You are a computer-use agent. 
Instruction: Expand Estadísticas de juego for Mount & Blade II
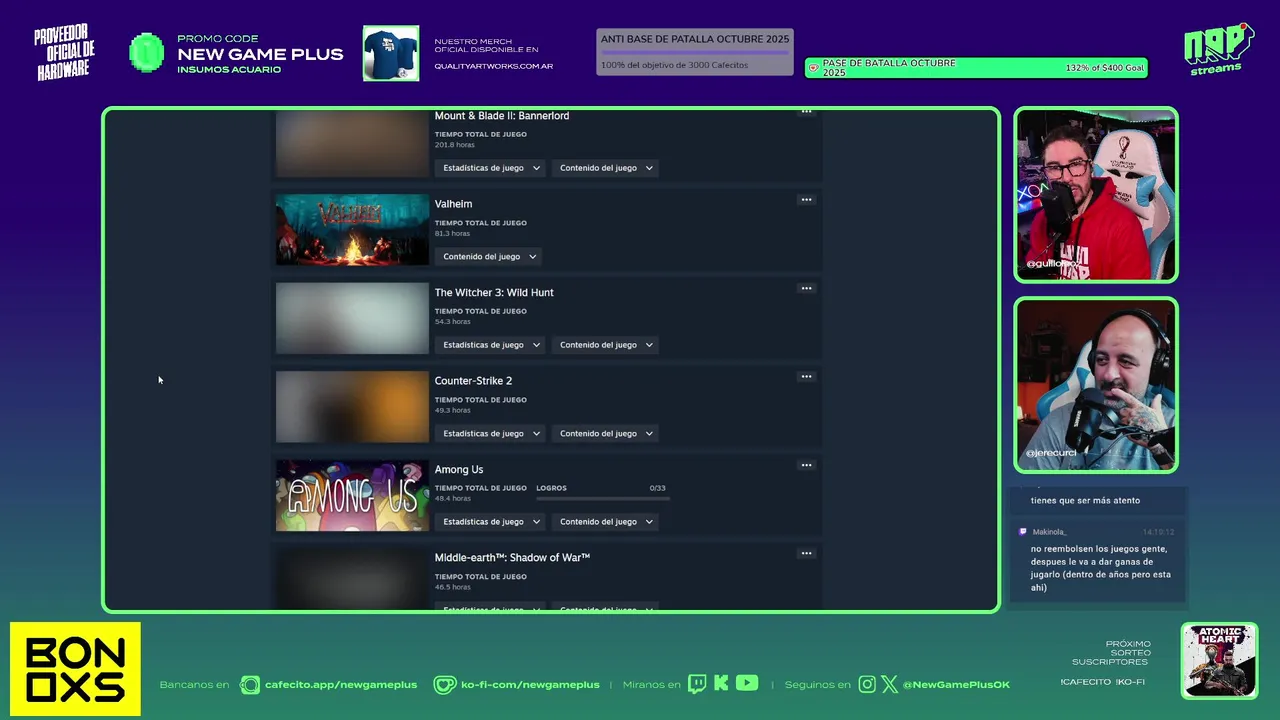pos(491,168)
